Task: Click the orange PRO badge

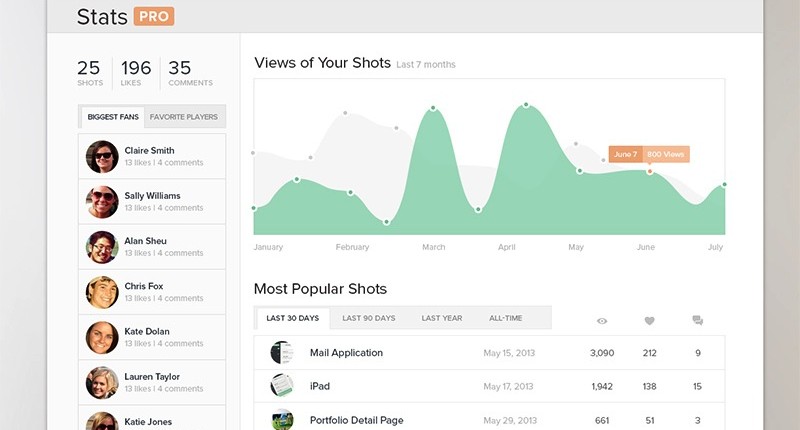Action: 154,16
